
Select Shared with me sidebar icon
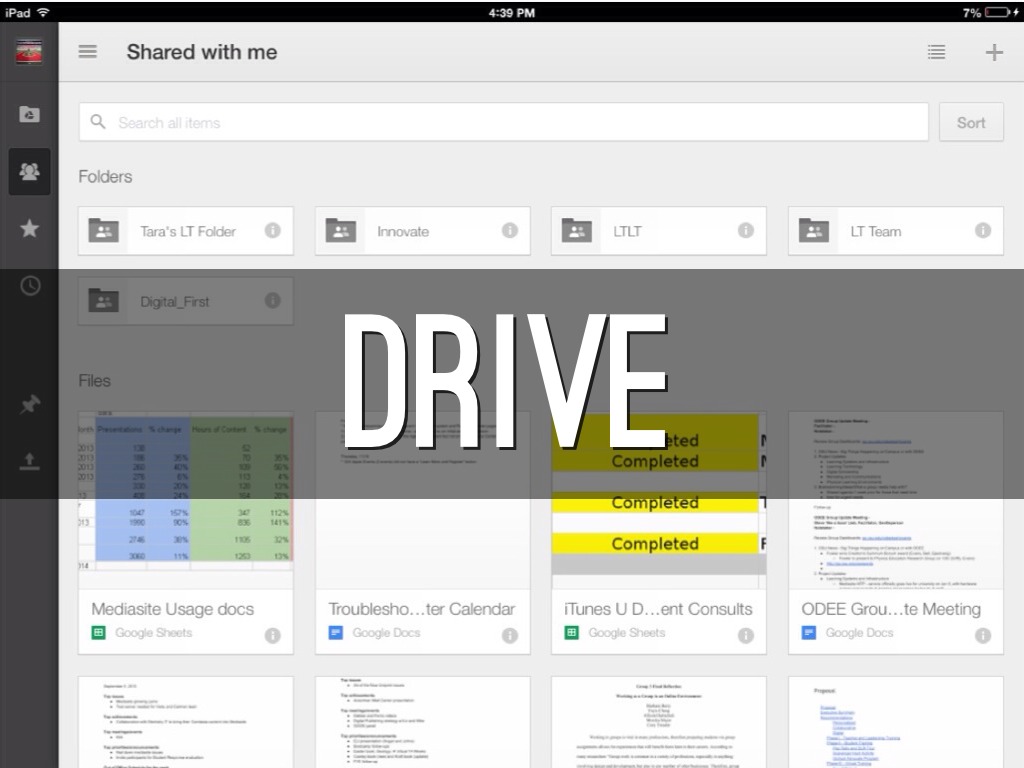point(30,171)
